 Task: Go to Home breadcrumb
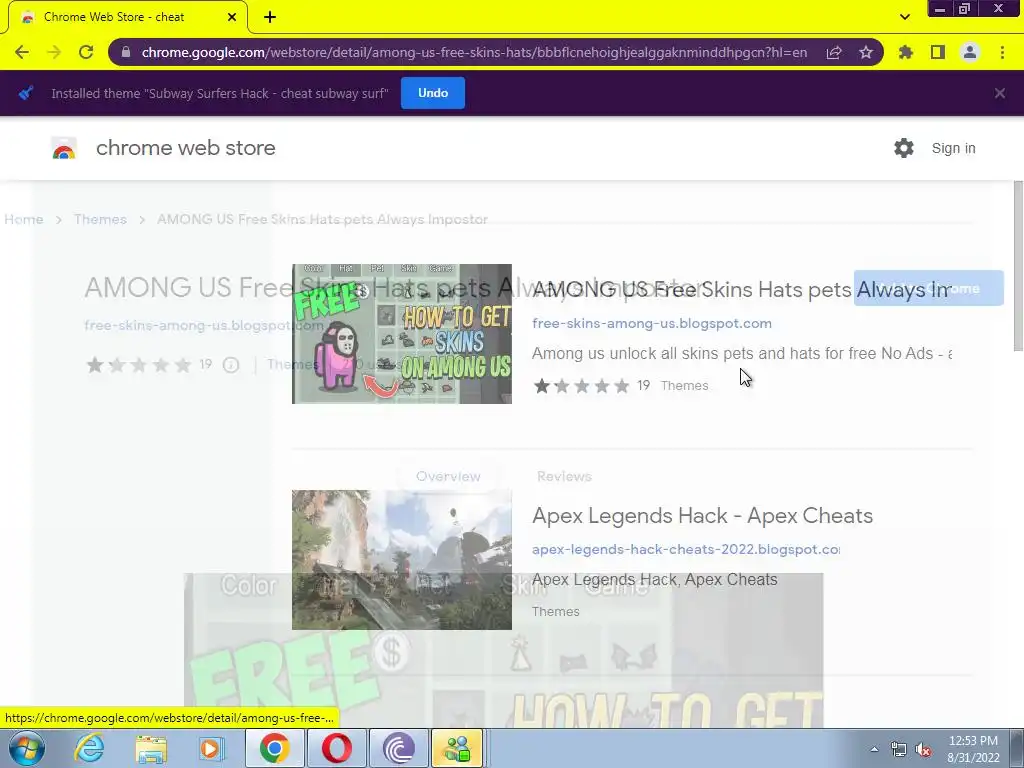24,219
